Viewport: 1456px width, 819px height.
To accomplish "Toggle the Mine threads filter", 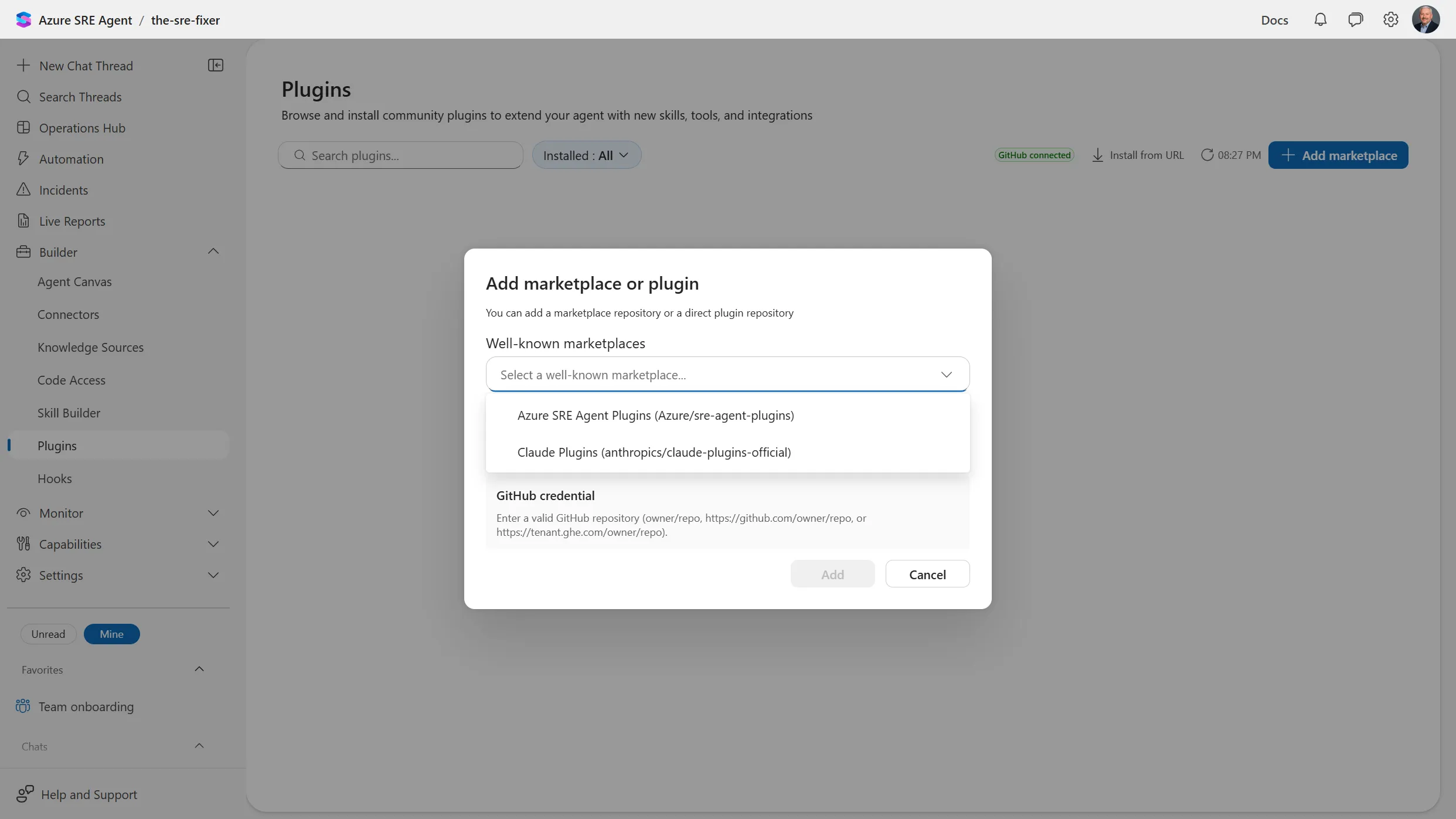I will coord(111,634).
